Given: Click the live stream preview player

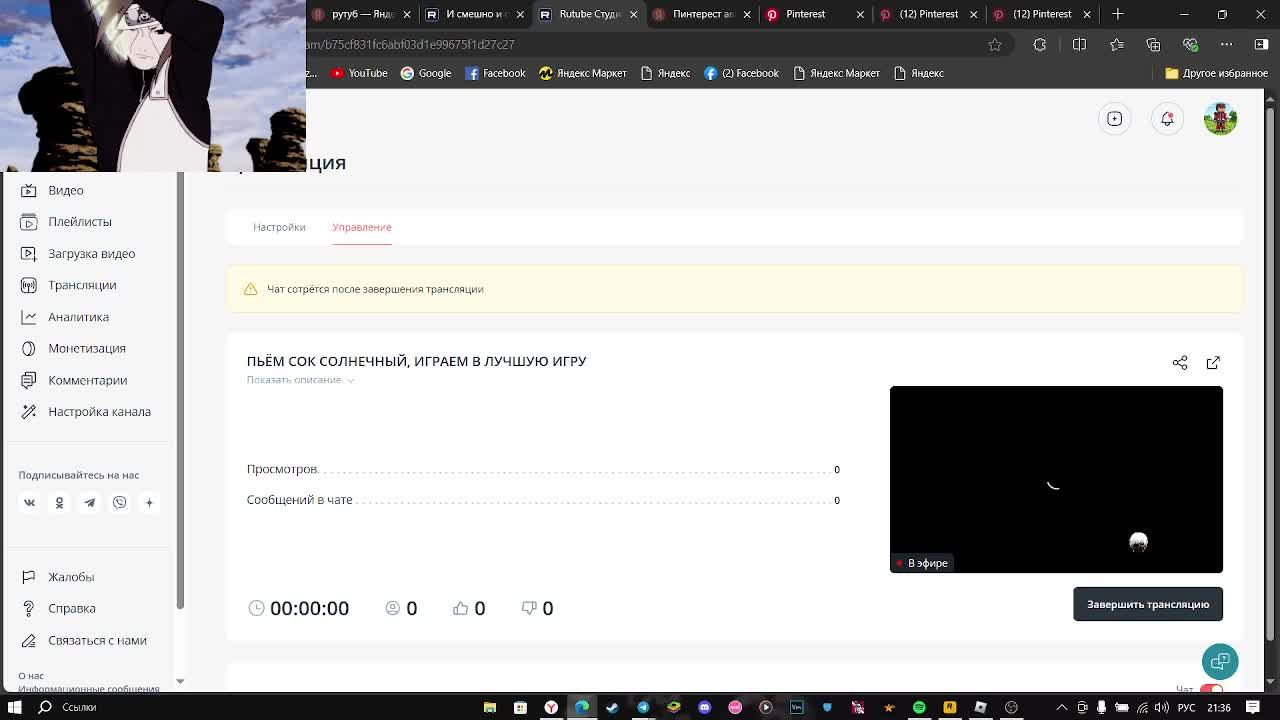Looking at the screenshot, I should (x=1056, y=479).
